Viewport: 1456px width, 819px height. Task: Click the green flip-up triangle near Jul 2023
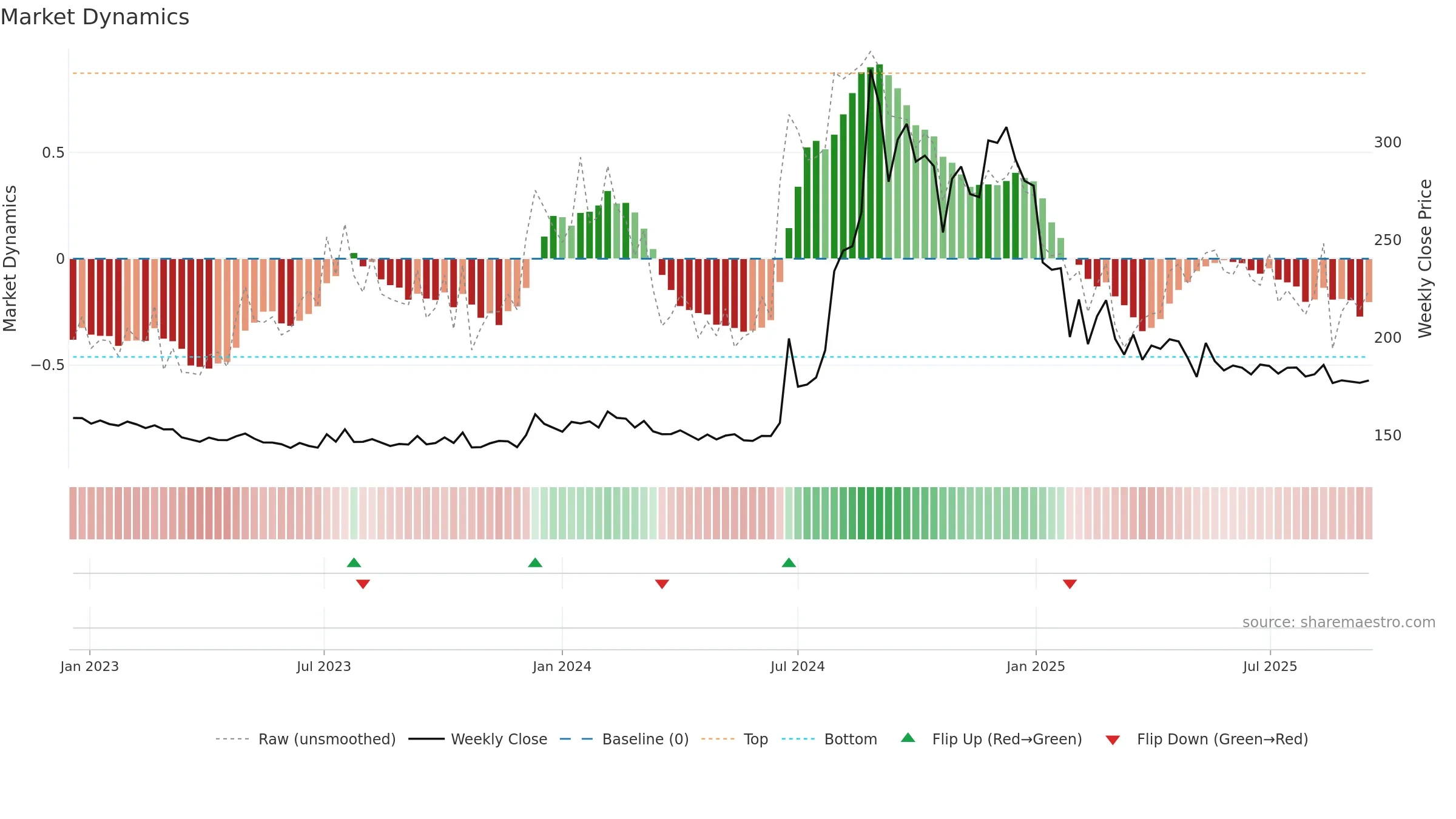click(x=354, y=562)
